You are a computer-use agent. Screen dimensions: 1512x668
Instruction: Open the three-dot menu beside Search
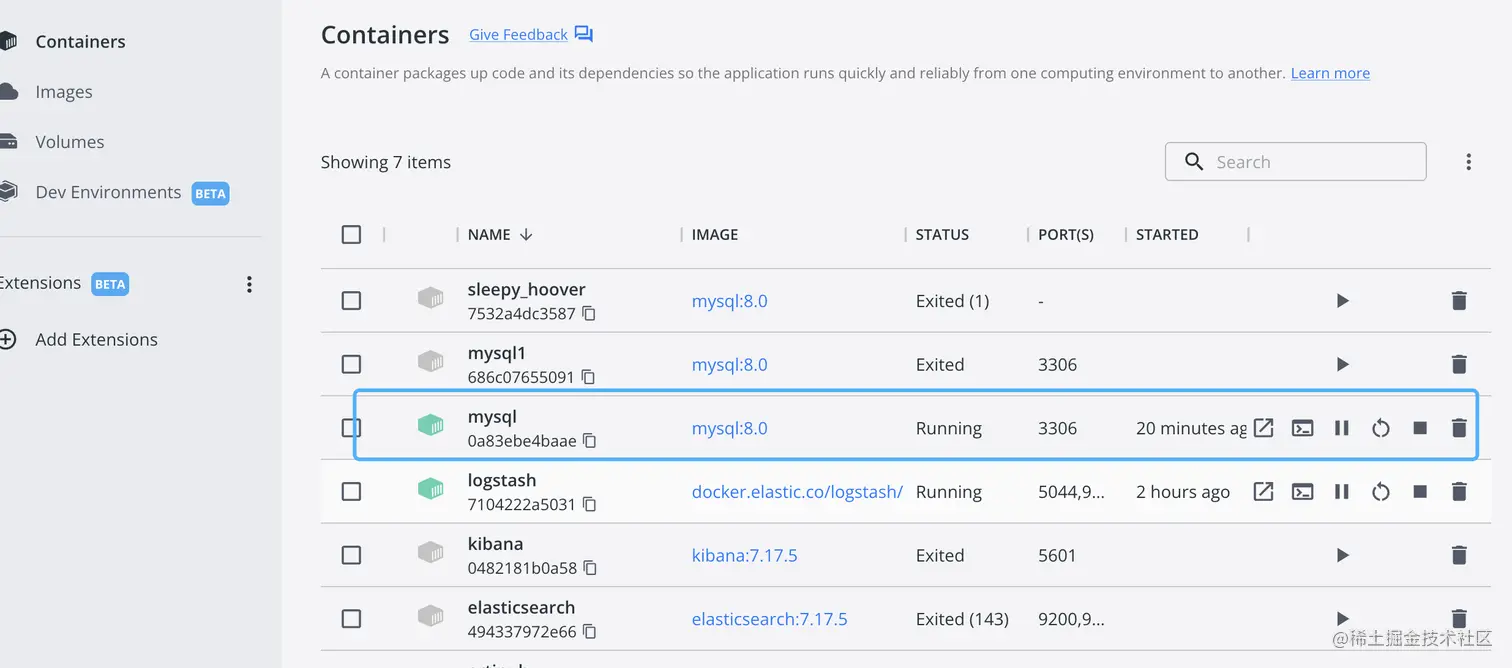click(1468, 162)
